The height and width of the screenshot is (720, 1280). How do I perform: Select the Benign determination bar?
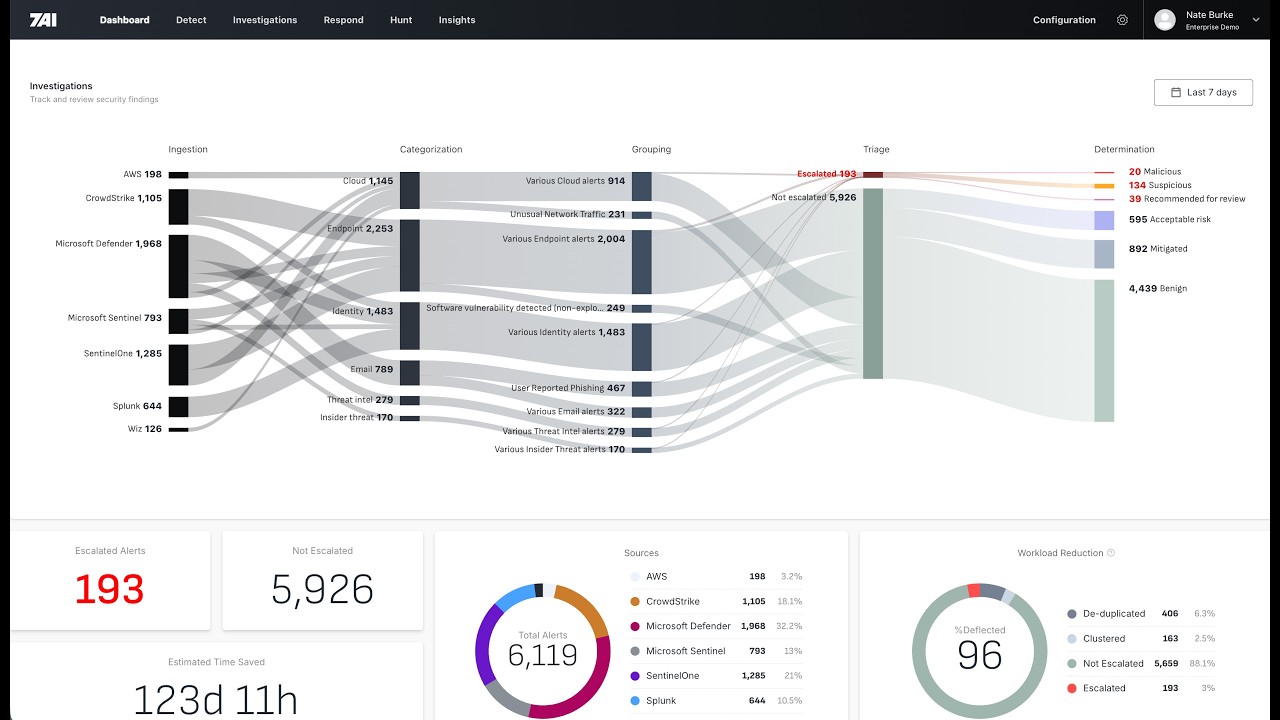[1104, 351]
